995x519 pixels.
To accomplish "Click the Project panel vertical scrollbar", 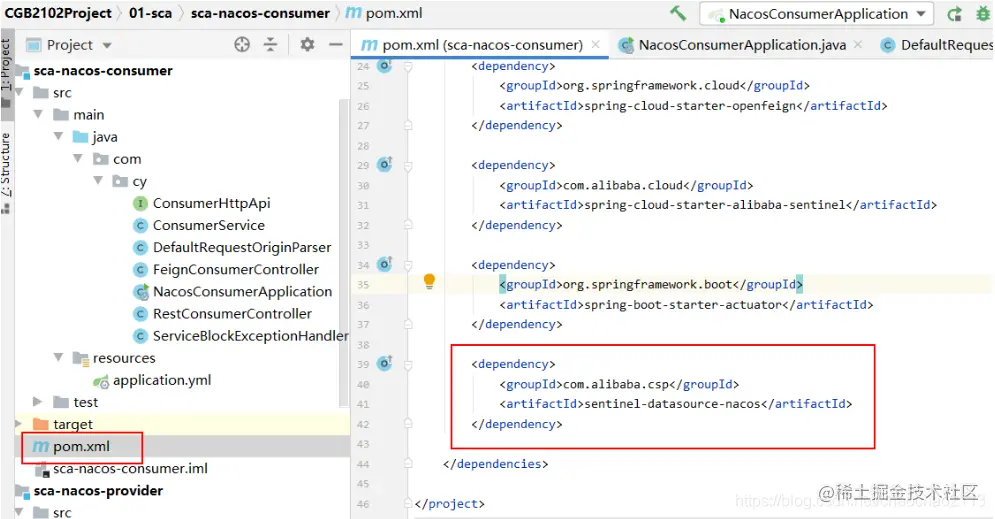I will (x=344, y=254).
